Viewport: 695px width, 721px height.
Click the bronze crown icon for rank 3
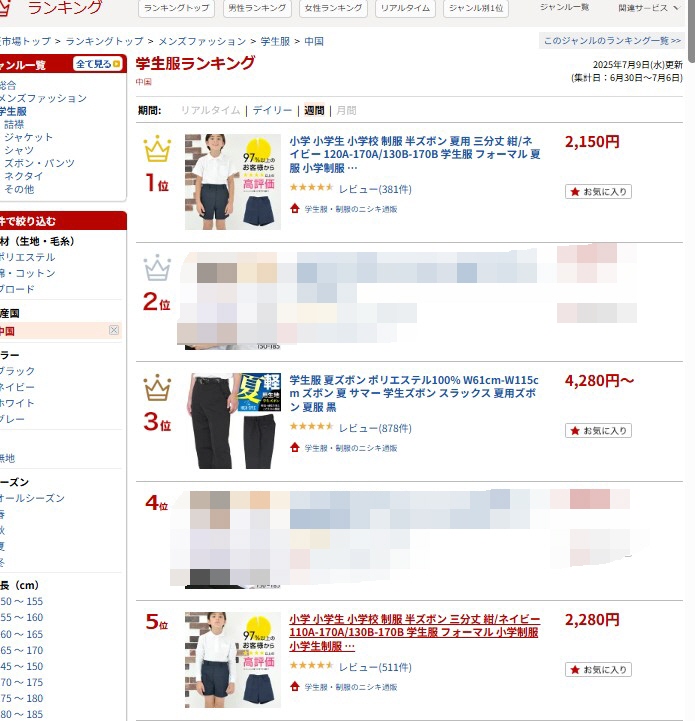click(157, 387)
